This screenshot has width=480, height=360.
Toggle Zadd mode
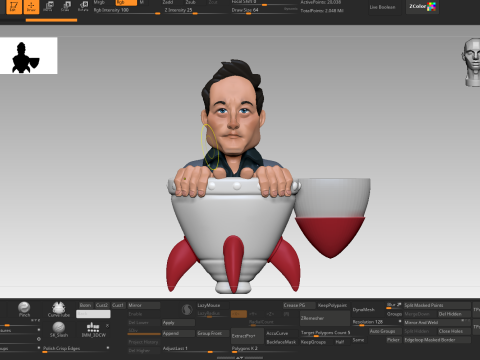coord(168,2)
